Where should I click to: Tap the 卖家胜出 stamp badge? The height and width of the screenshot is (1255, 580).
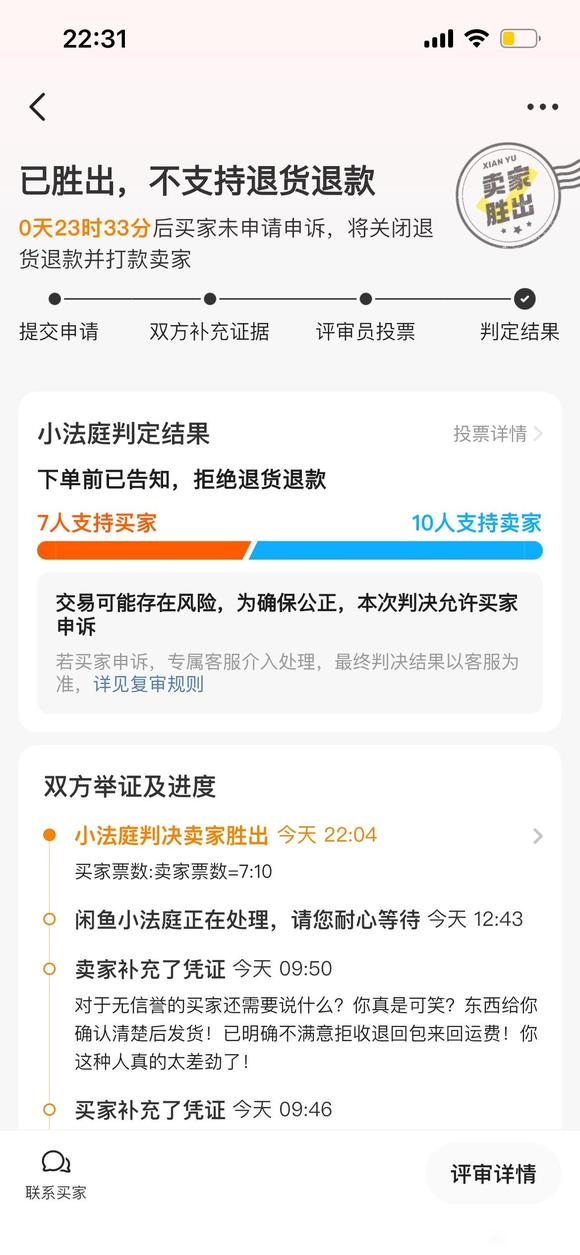click(509, 196)
